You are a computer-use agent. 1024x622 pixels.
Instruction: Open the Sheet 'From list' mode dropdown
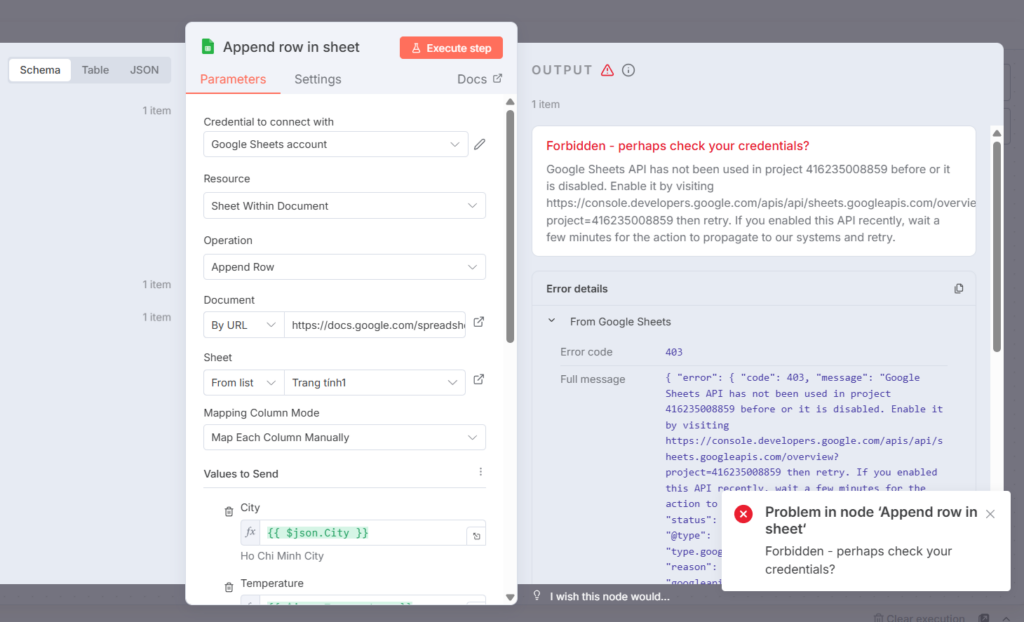pyautogui.click(x=244, y=383)
